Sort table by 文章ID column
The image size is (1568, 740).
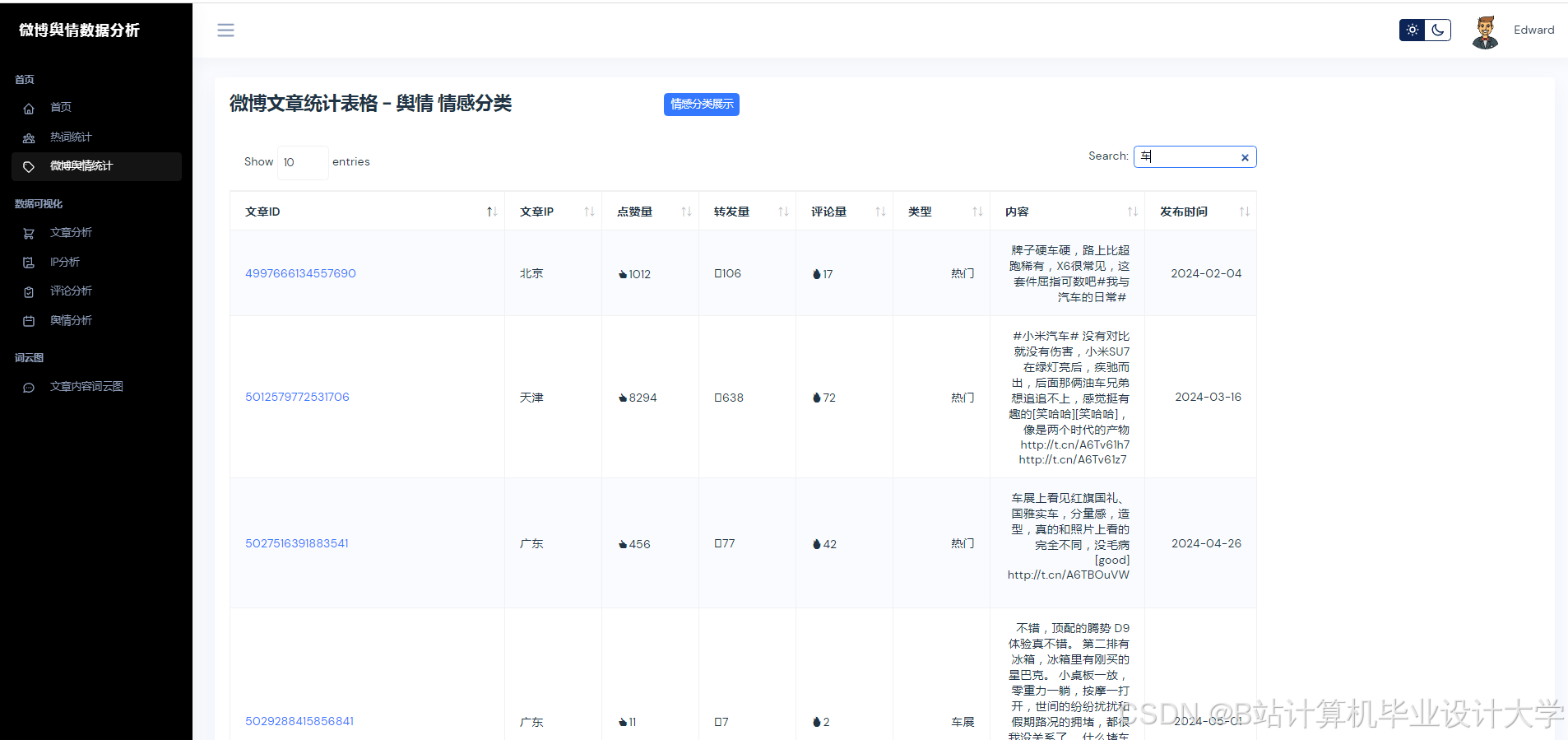(x=367, y=212)
